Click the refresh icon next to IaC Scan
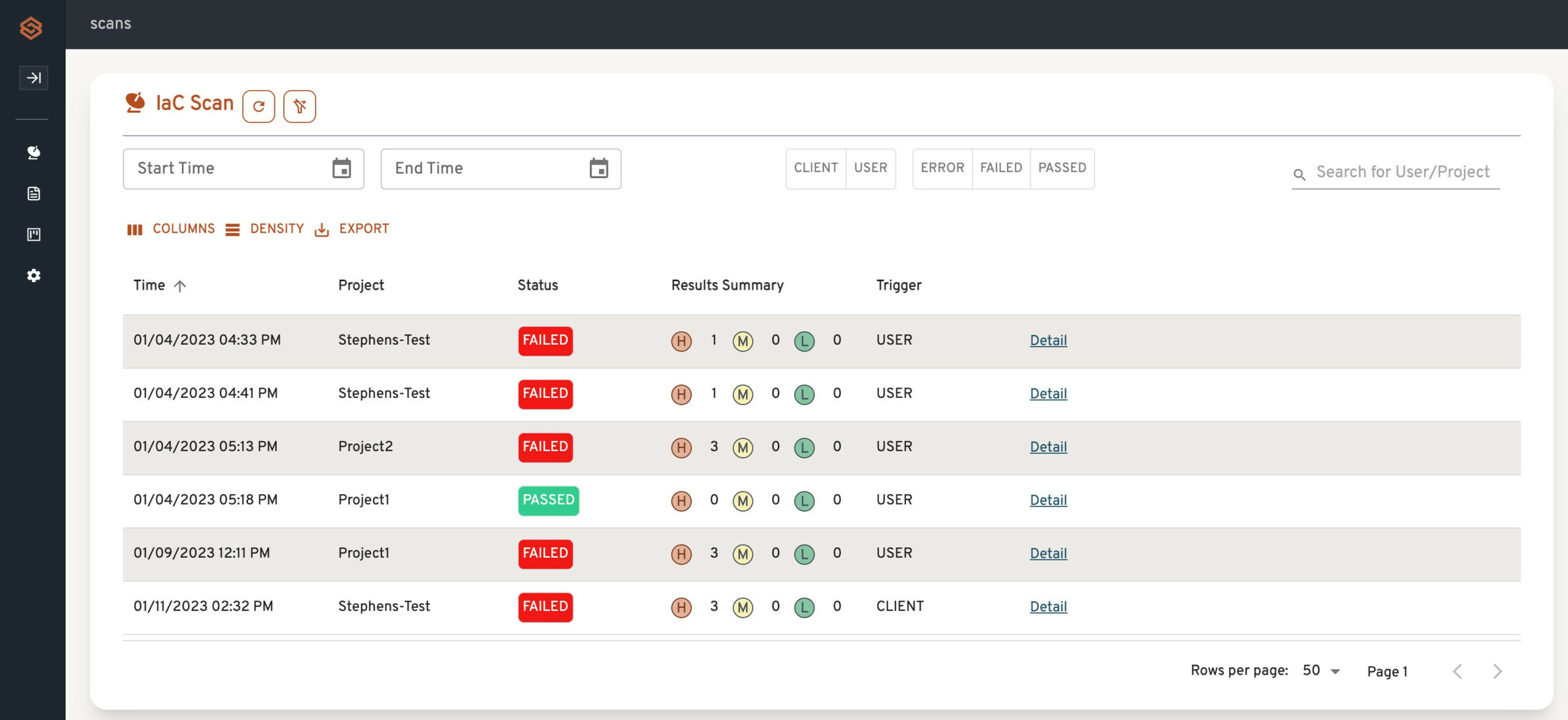The width and height of the screenshot is (1568, 720). pos(258,107)
